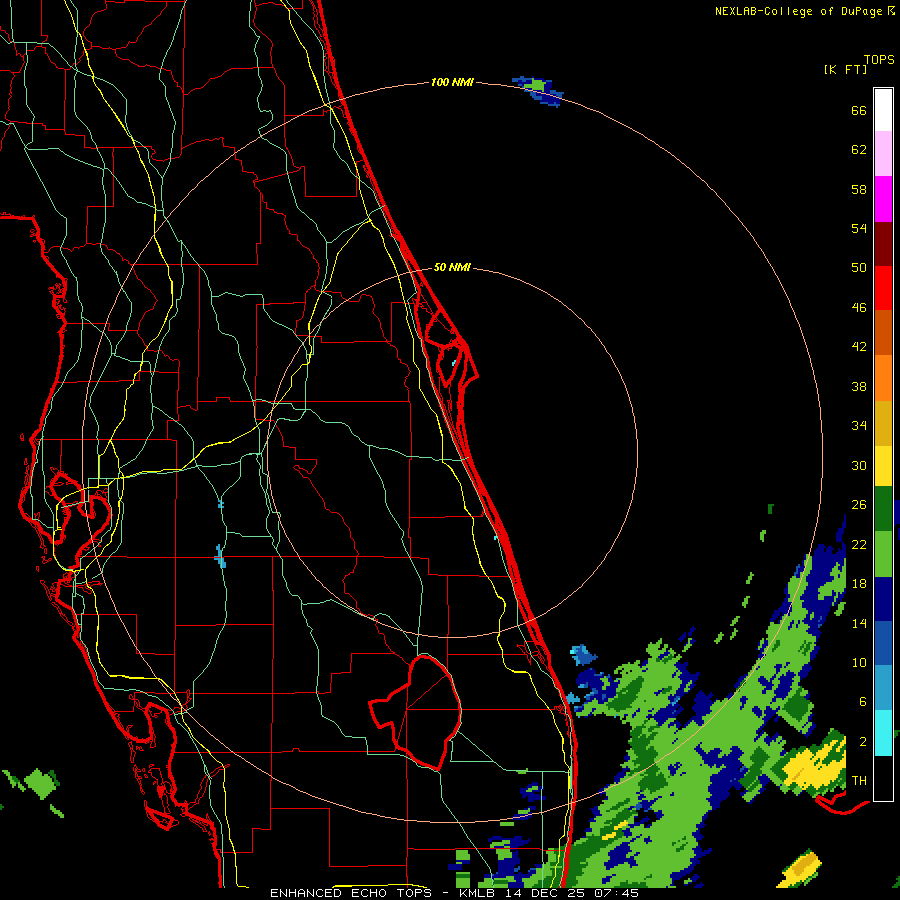This screenshot has height=900, width=900.
Task: Click the 38 value on the legend
Action: (859, 386)
